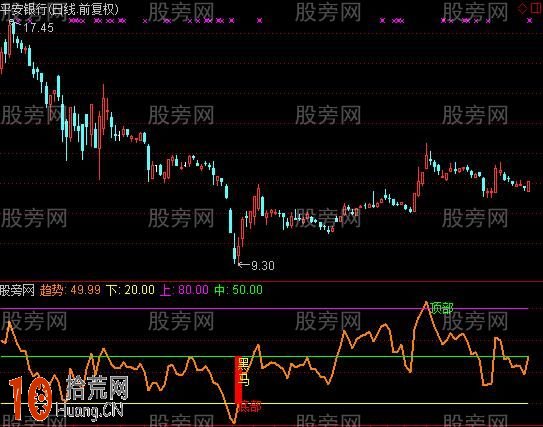Click the 趋势: 49.99 indicator value
This screenshot has height=427, width=543.
70,290
